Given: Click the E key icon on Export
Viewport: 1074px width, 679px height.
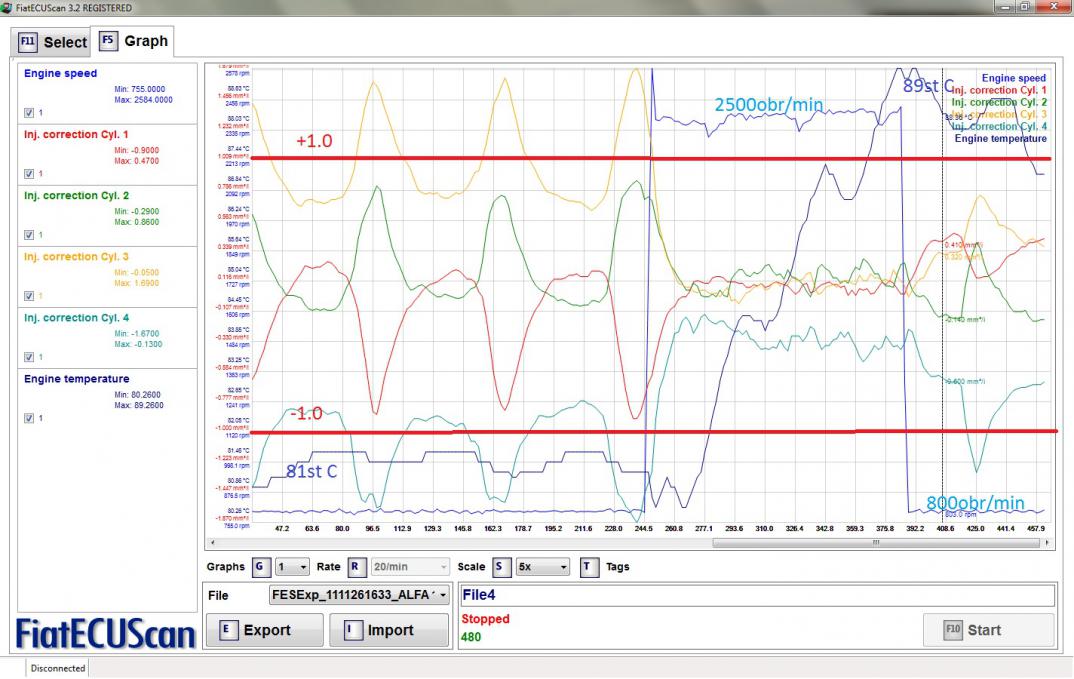Looking at the screenshot, I should pos(225,630).
